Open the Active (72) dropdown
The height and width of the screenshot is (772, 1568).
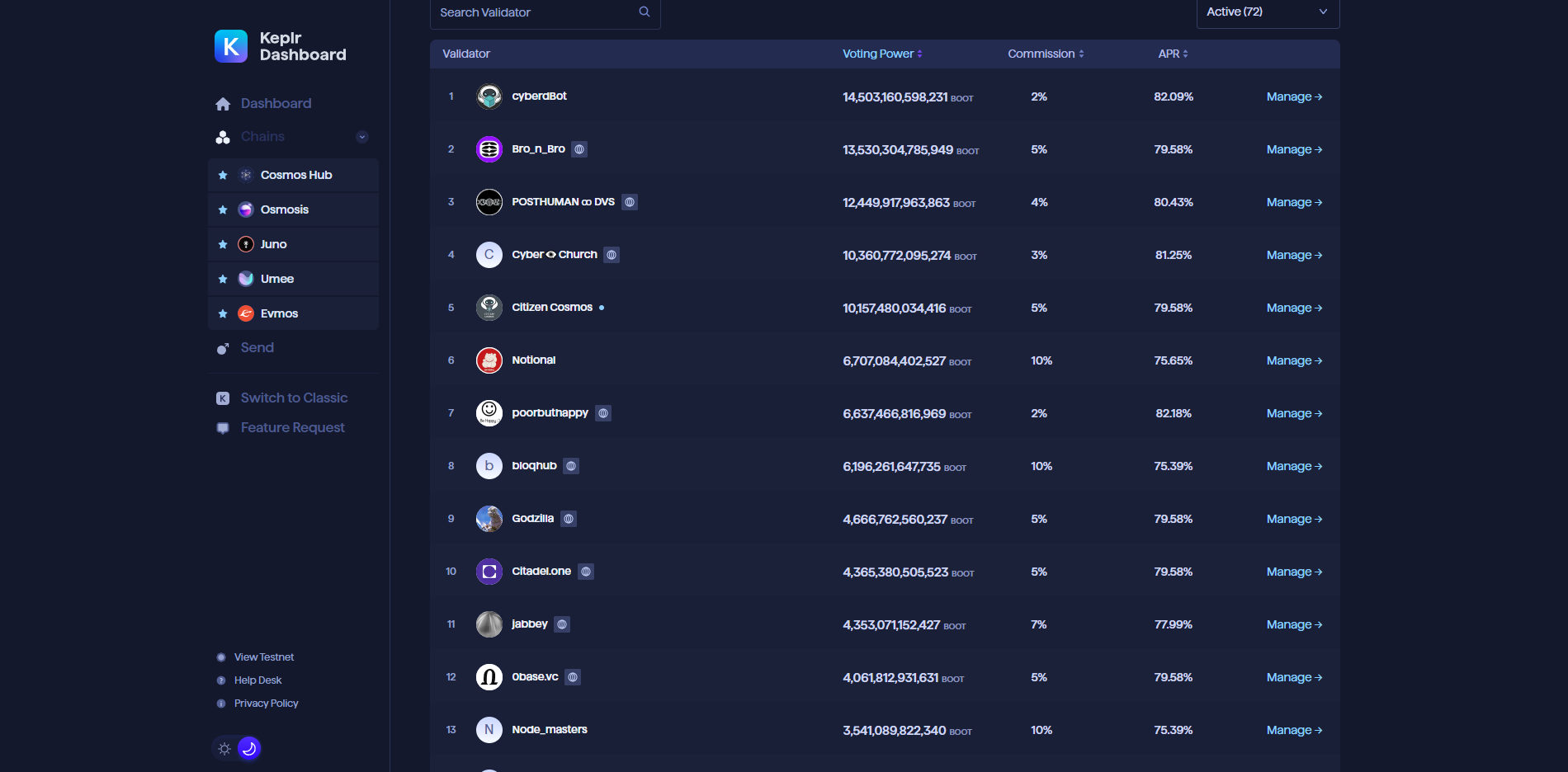pyautogui.click(x=1268, y=13)
